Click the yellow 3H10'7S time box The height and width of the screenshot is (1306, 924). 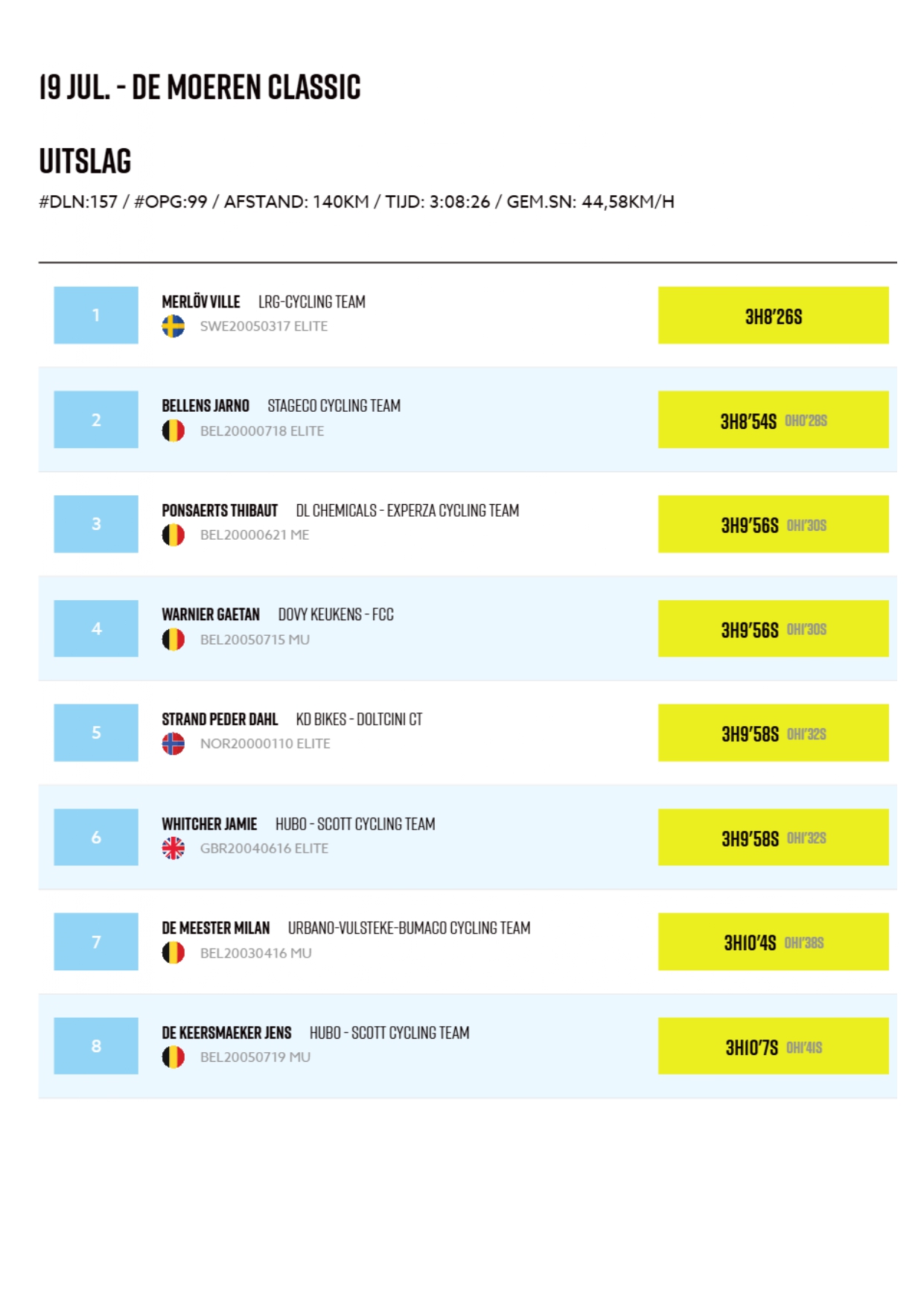pyautogui.click(x=773, y=1046)
